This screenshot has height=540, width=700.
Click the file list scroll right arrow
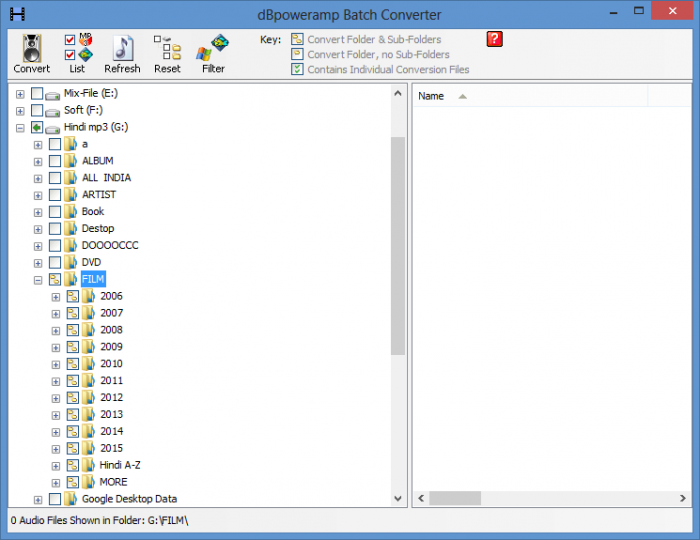click(683, 498)
